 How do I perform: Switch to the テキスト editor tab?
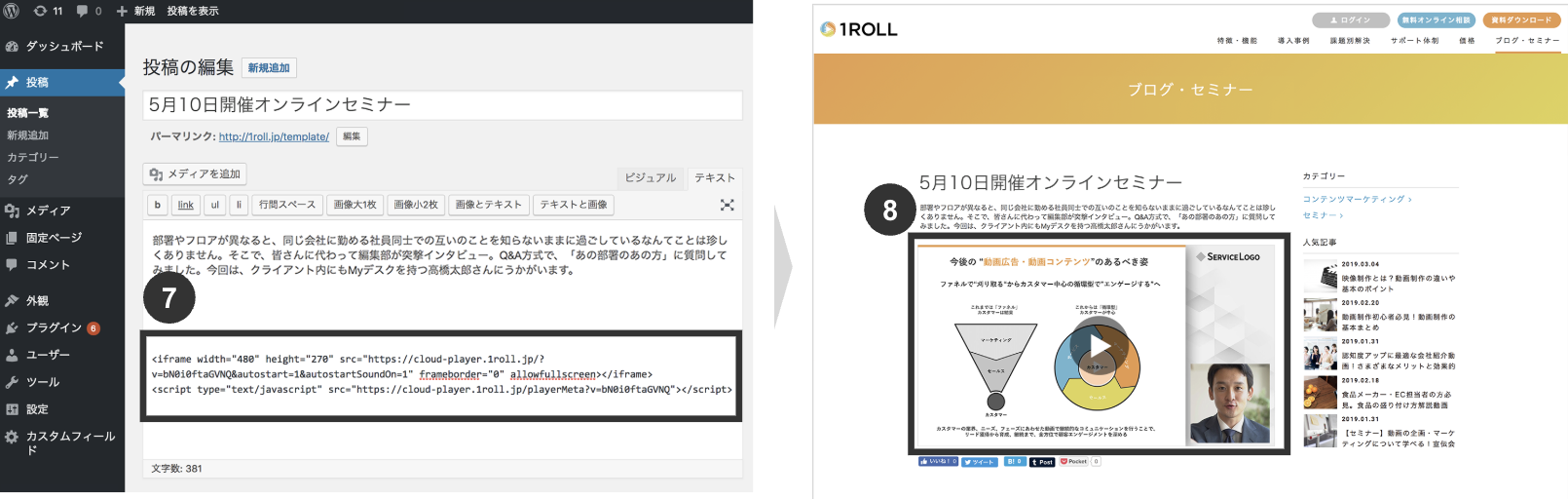714,177
